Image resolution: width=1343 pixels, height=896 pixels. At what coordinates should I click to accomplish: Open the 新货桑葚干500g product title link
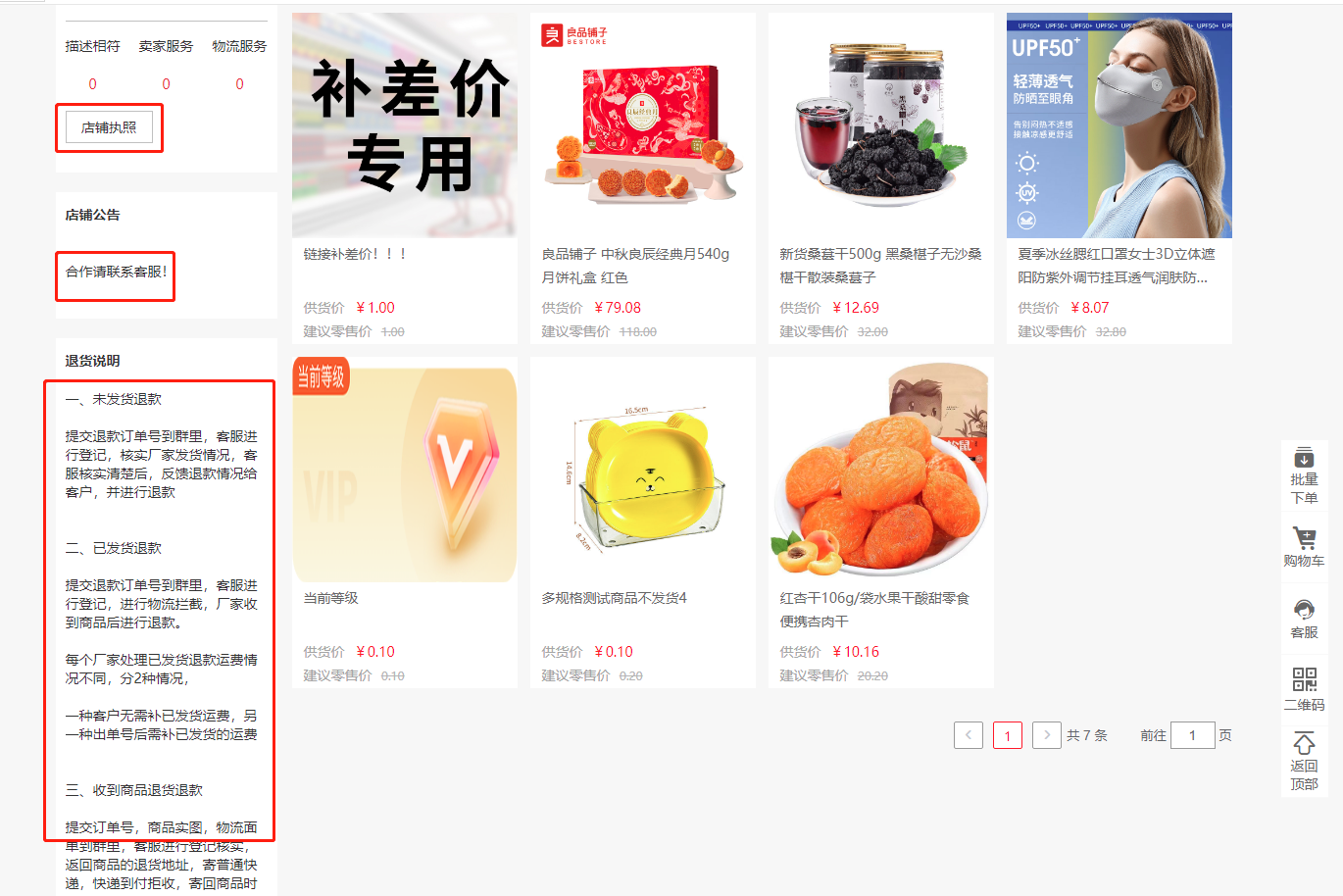pyautogui.click(x=880, y=266)
